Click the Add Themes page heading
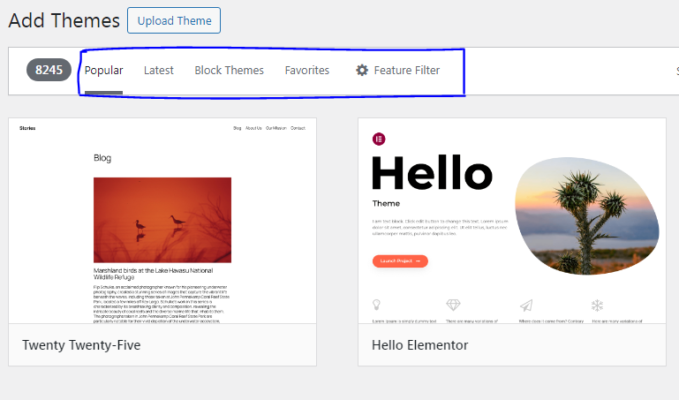 (x=64, y=20)
